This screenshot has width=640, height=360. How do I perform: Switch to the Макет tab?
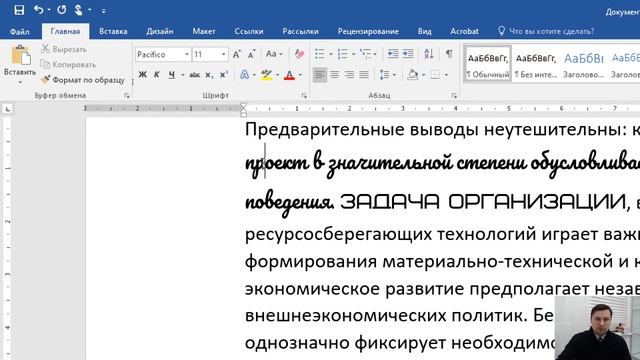204,31
